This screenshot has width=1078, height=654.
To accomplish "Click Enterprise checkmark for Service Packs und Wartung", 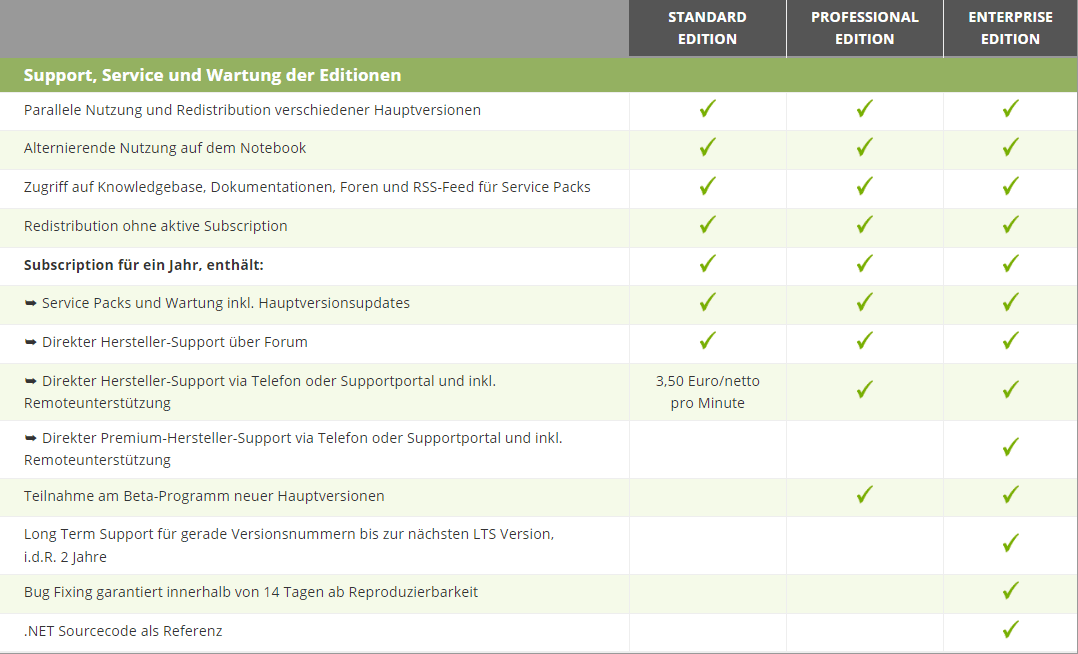I will [x=1011, y=303].
